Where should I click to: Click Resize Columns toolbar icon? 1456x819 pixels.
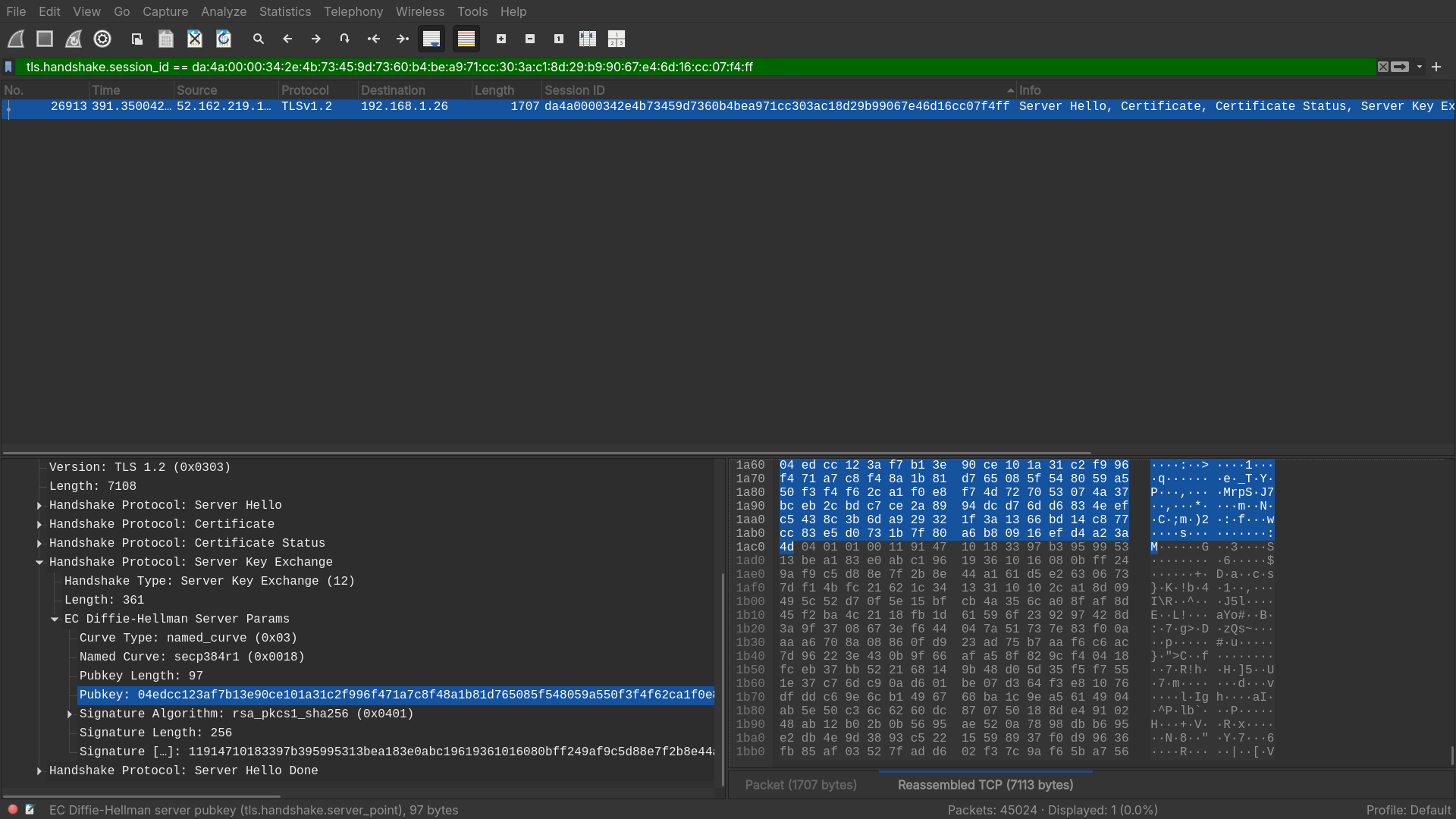[588, 39]
